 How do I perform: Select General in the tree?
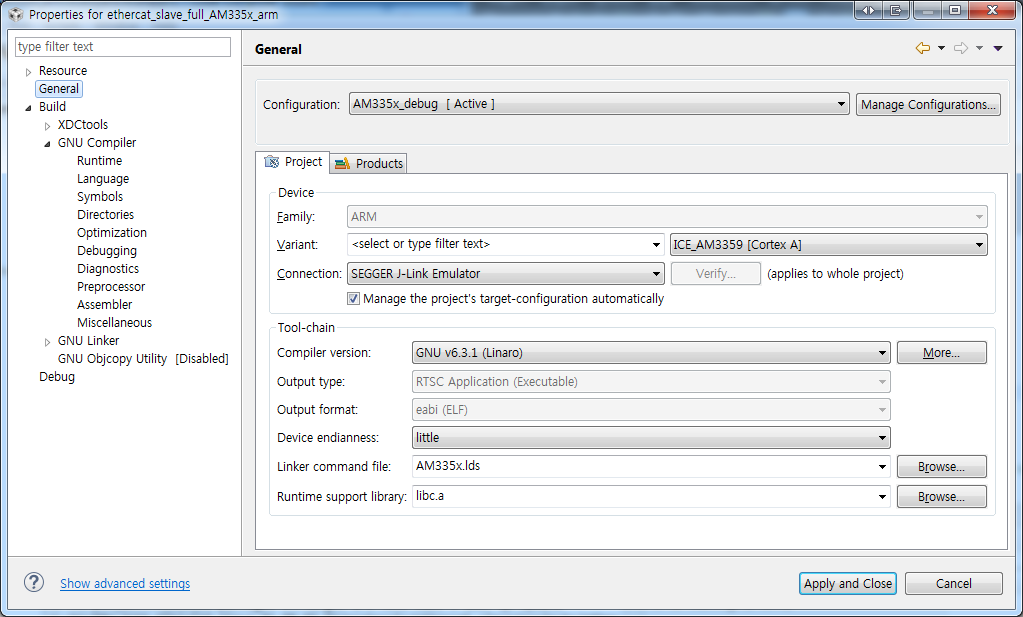[59, 89]
